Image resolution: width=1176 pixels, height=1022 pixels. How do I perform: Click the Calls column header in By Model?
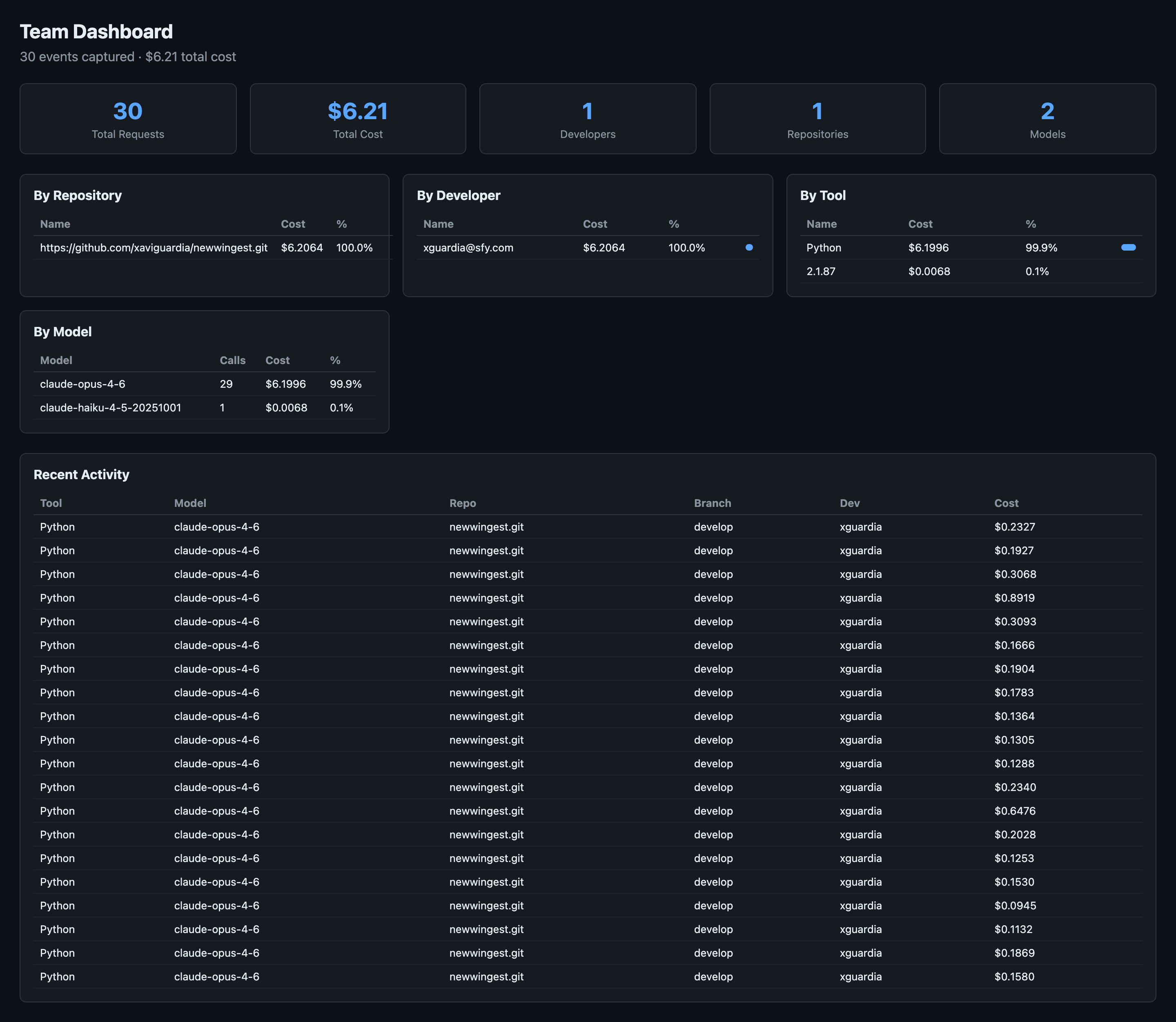tap(233, 360)
